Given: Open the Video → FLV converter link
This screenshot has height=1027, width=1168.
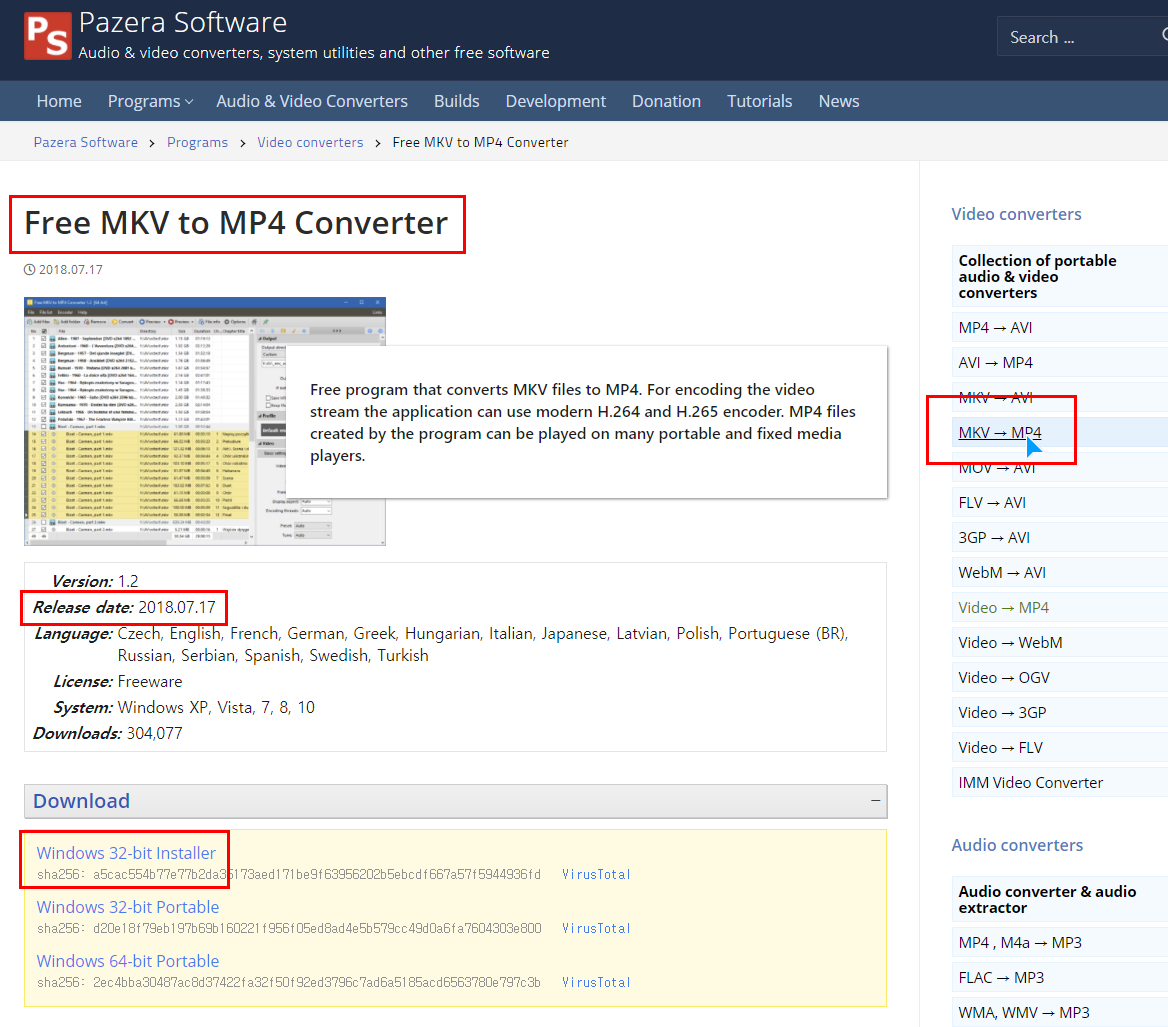Looking at the screenshot, I should tap(1000, 748).
